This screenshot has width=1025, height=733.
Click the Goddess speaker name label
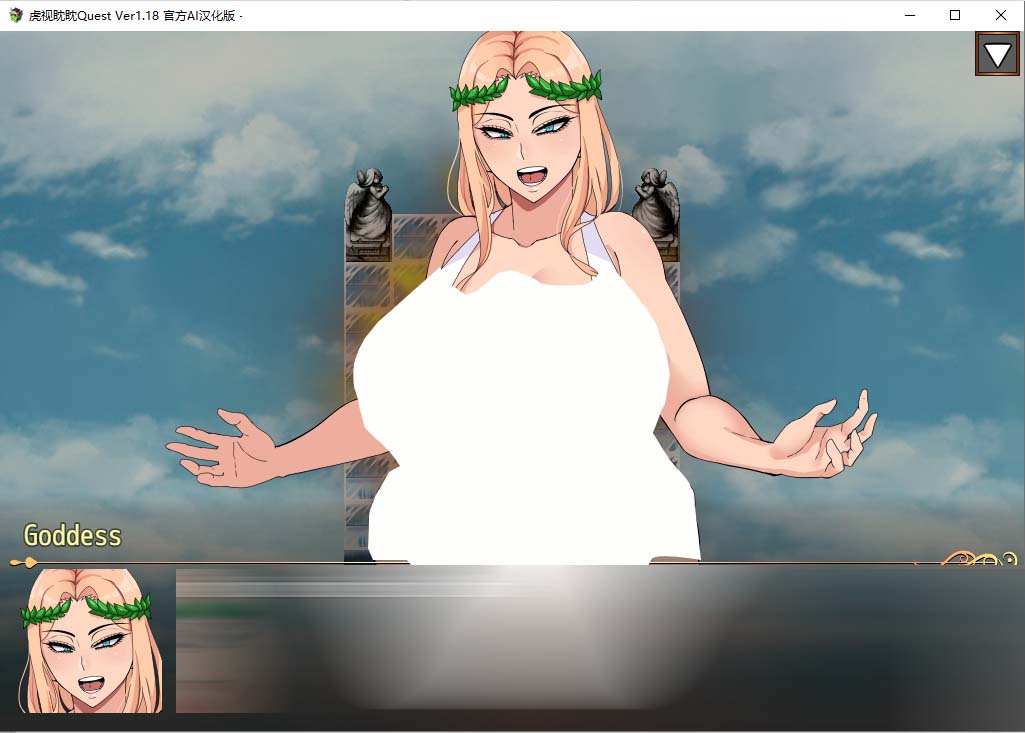point(72,536)
